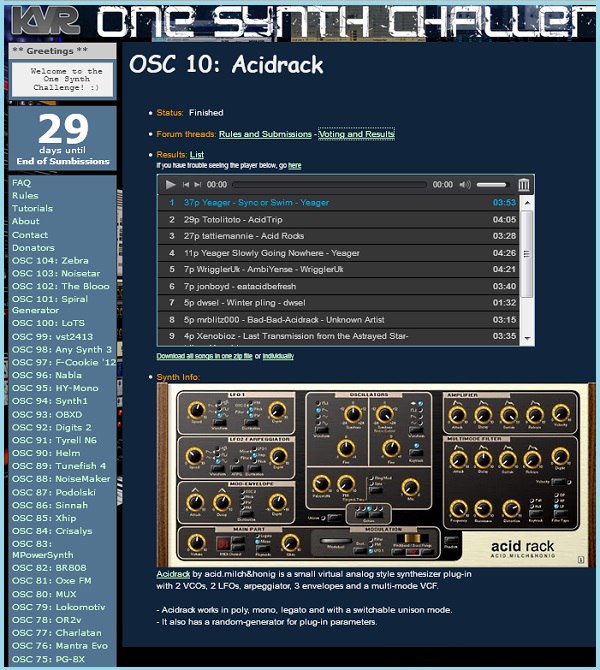Open the Acidrack synth link in description

[x=173, y=574]
